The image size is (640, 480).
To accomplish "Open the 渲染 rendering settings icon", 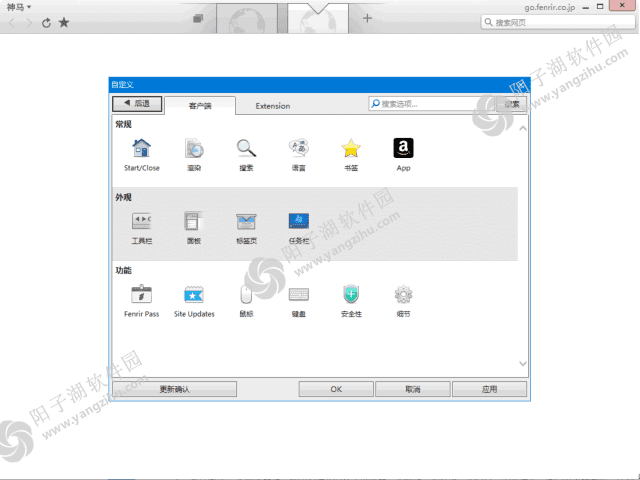I will click(194, 148).
